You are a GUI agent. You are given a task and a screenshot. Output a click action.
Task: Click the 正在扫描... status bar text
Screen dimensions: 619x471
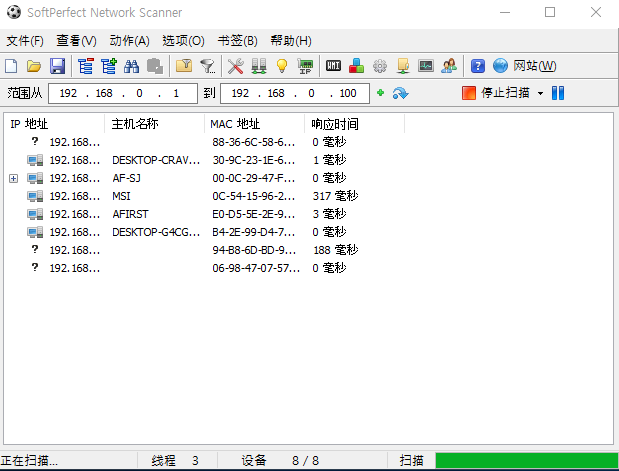[29, 460]
